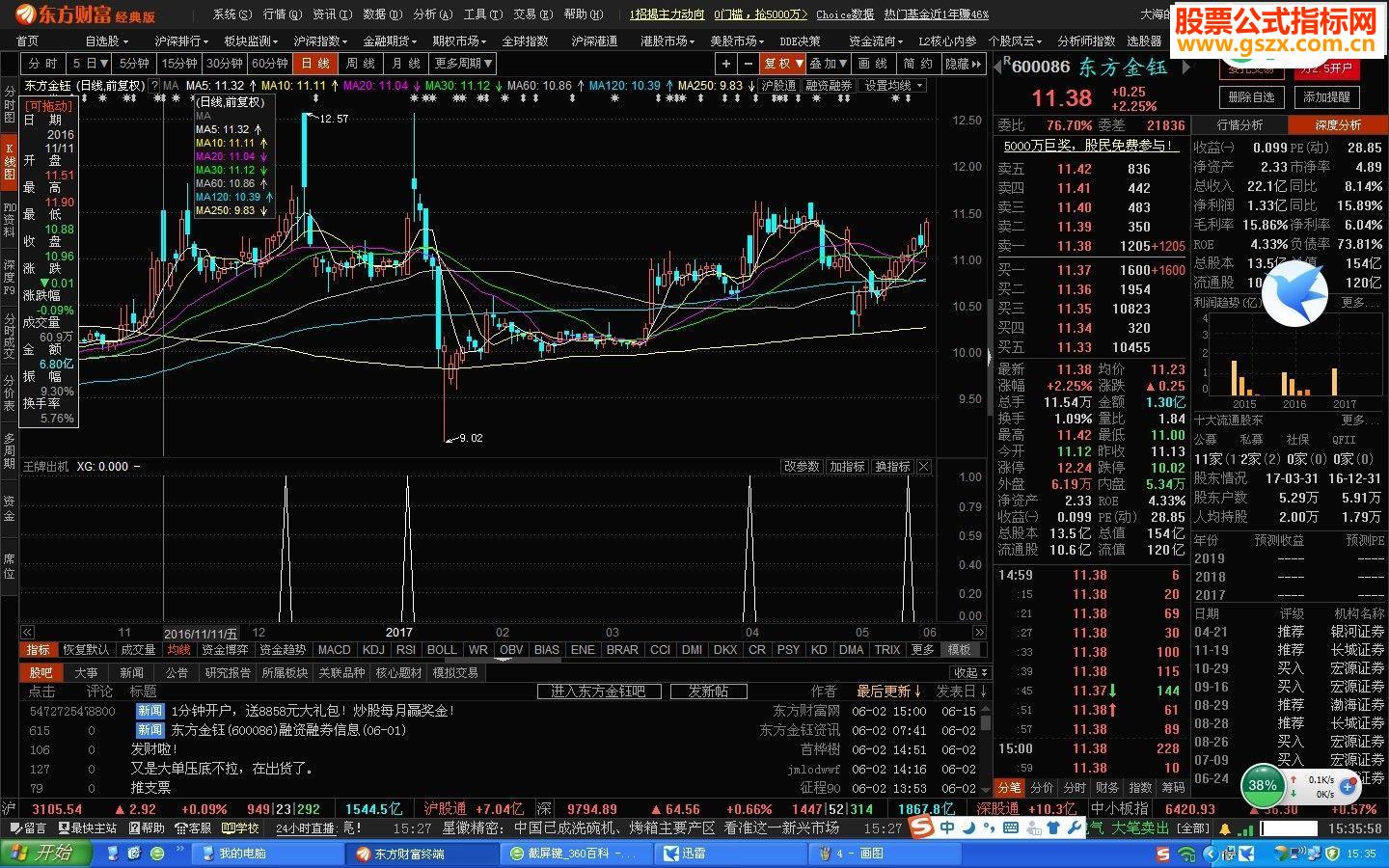Click the green 38% memory ball
Viewport: 1389px width, 868px height.
[1263, 785]
